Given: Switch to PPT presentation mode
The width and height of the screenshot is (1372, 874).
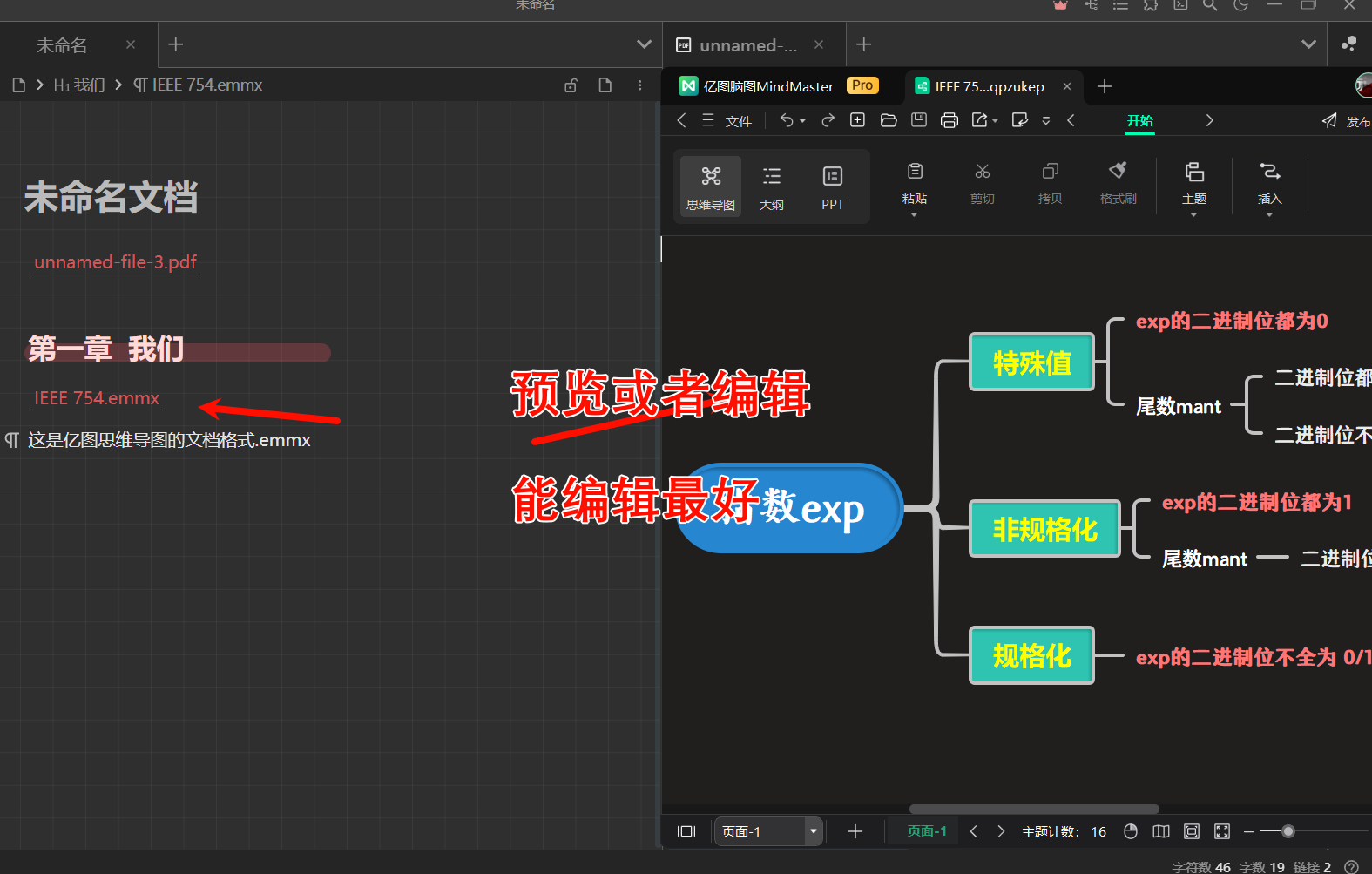Looking at the screenshot, I should pyautogui.click(x=832, y=186).
